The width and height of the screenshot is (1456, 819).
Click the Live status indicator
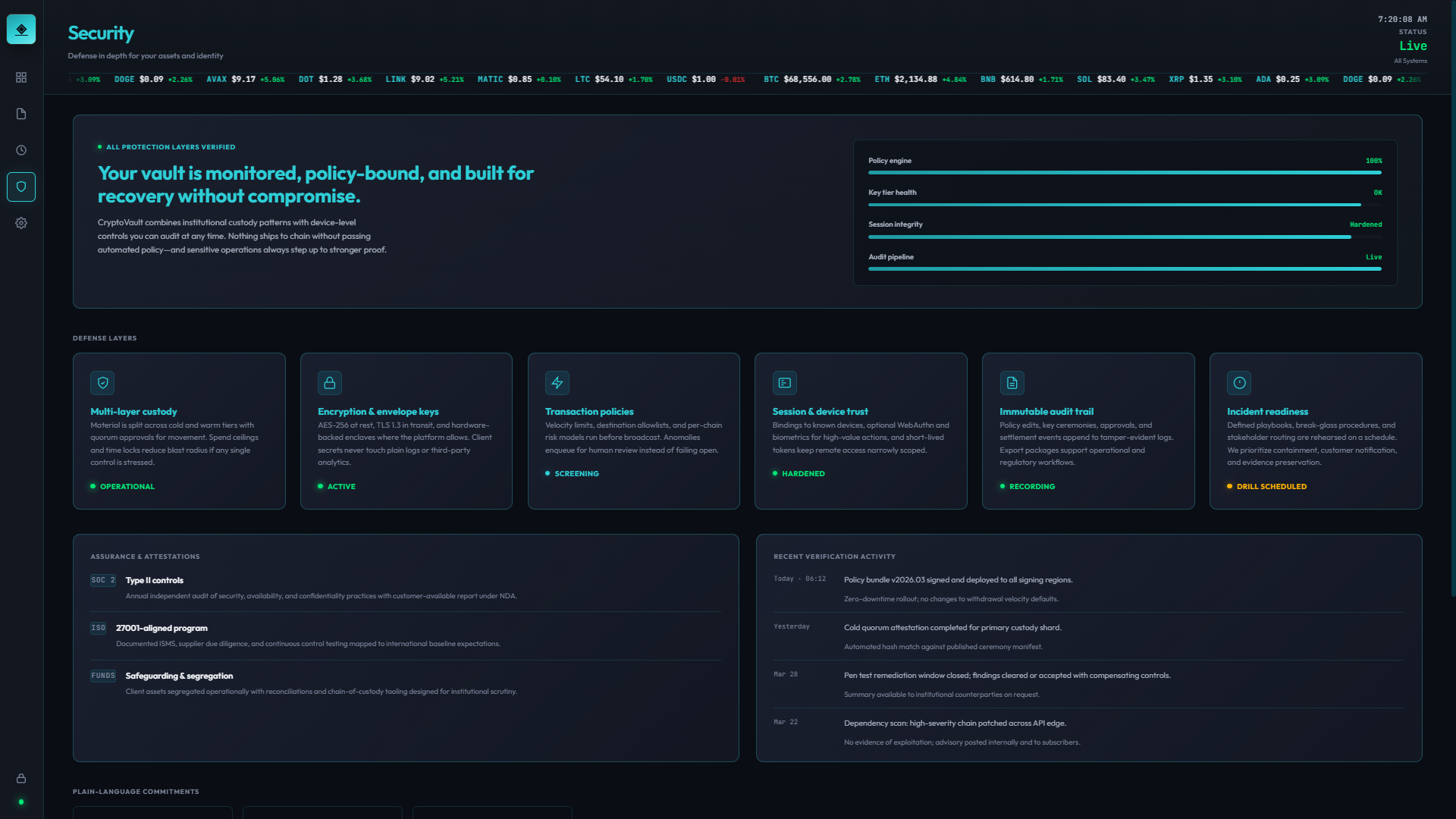[1413, 45]
